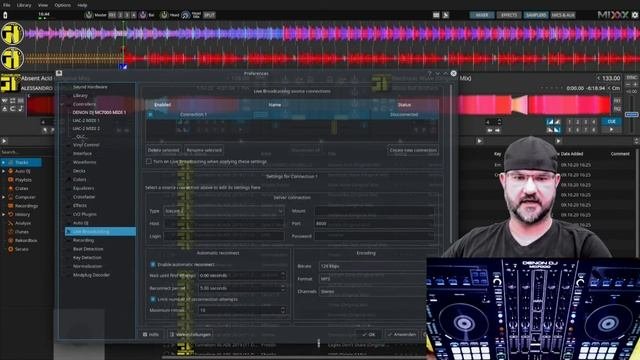
Task: Open the File menu
Action: [7, 5]
